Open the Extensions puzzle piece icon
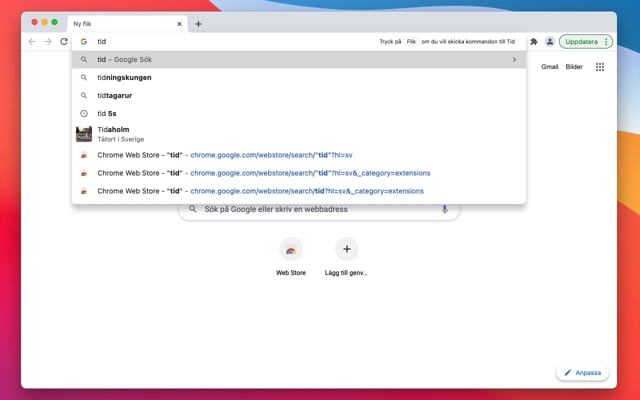 [x=533, y=42]
